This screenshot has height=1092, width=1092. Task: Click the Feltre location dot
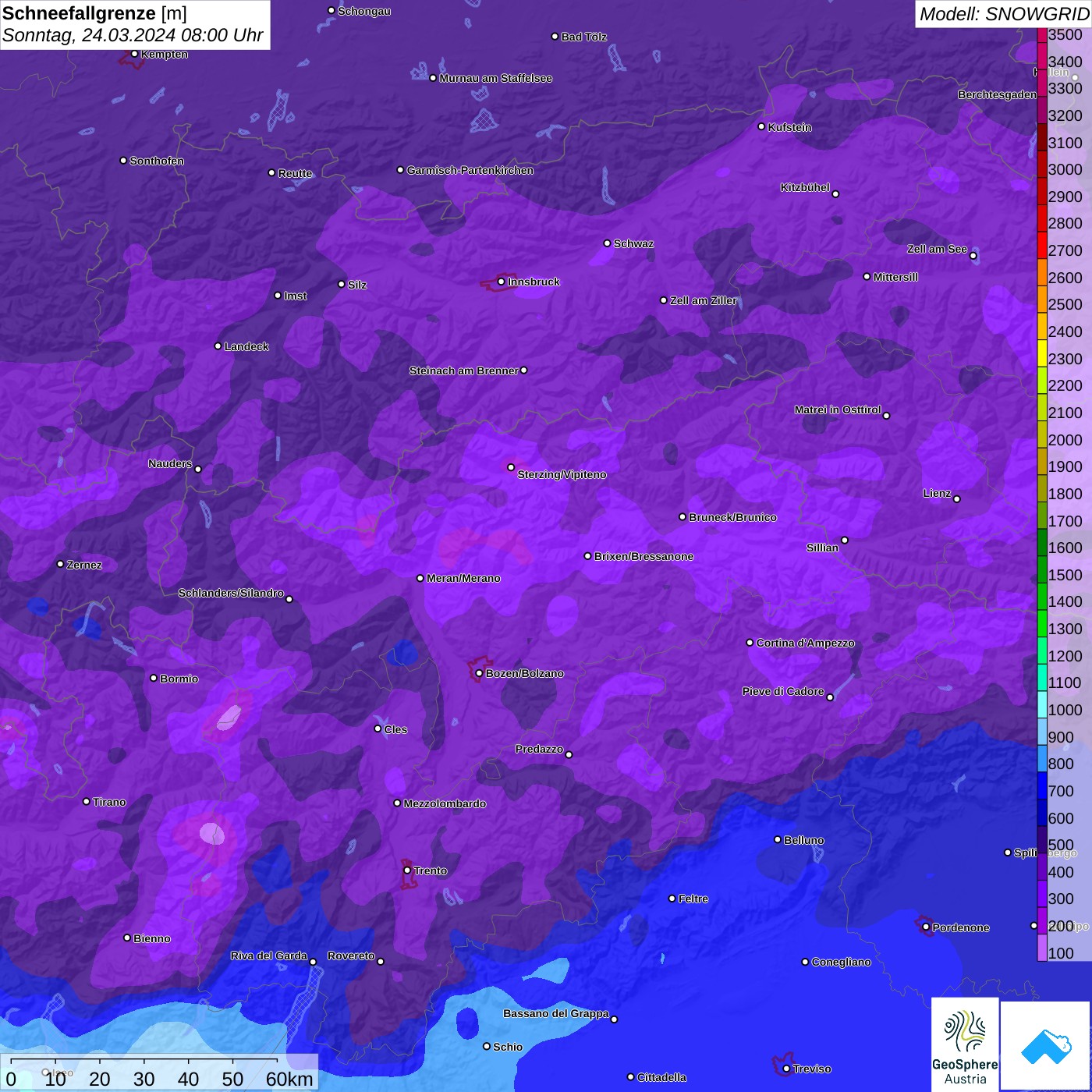[672, 899]
